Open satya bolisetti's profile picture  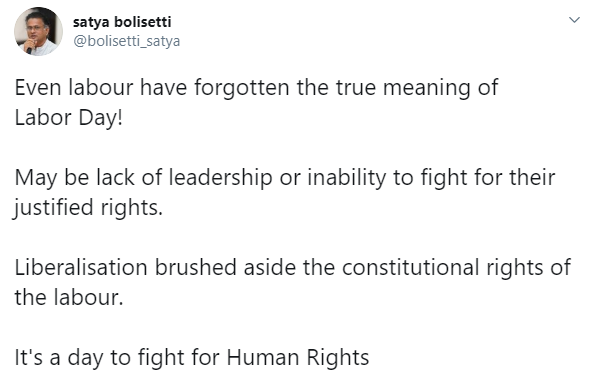point(38,32)
